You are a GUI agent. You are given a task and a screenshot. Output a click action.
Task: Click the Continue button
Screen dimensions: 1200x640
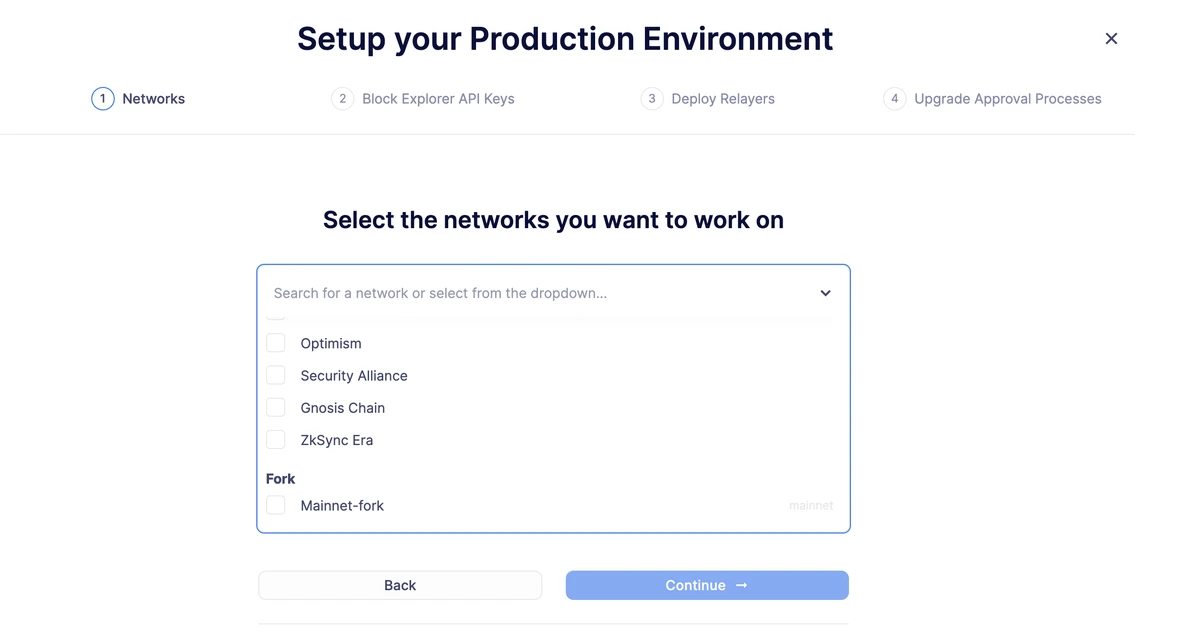coord(707,585)
